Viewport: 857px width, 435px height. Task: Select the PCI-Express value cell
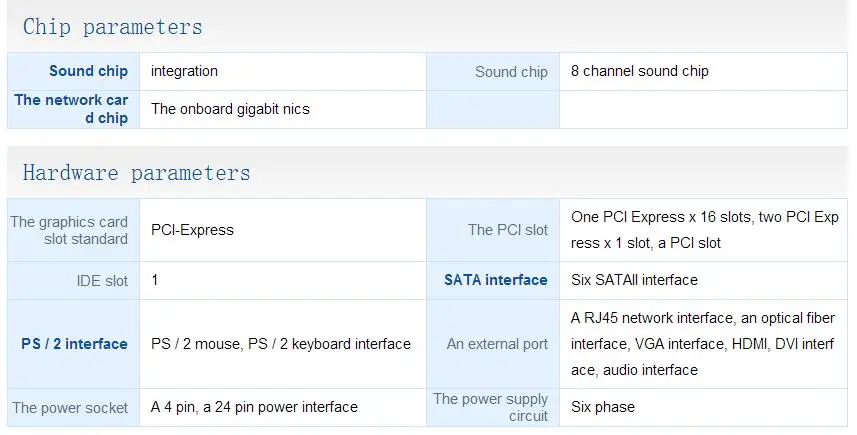(x=283, y=230)
